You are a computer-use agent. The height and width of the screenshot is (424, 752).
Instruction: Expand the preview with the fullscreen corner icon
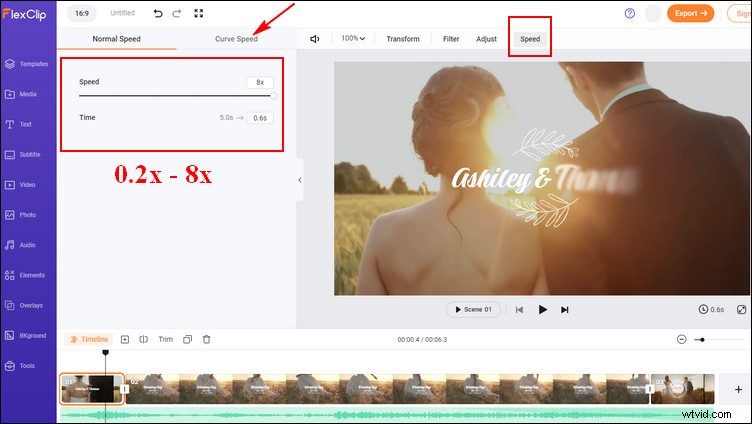point(741,309)
